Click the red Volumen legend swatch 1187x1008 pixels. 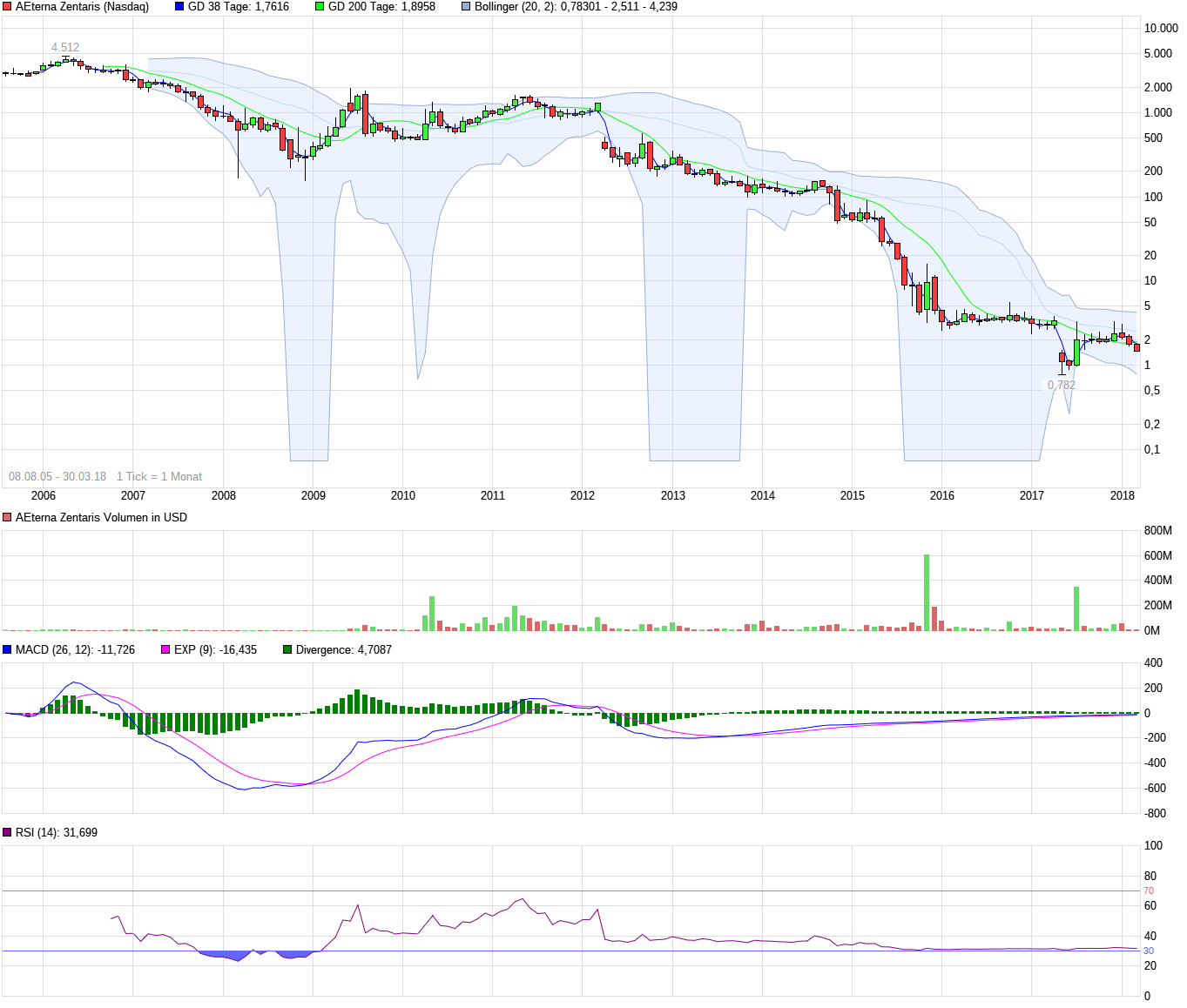click(7, 518)
